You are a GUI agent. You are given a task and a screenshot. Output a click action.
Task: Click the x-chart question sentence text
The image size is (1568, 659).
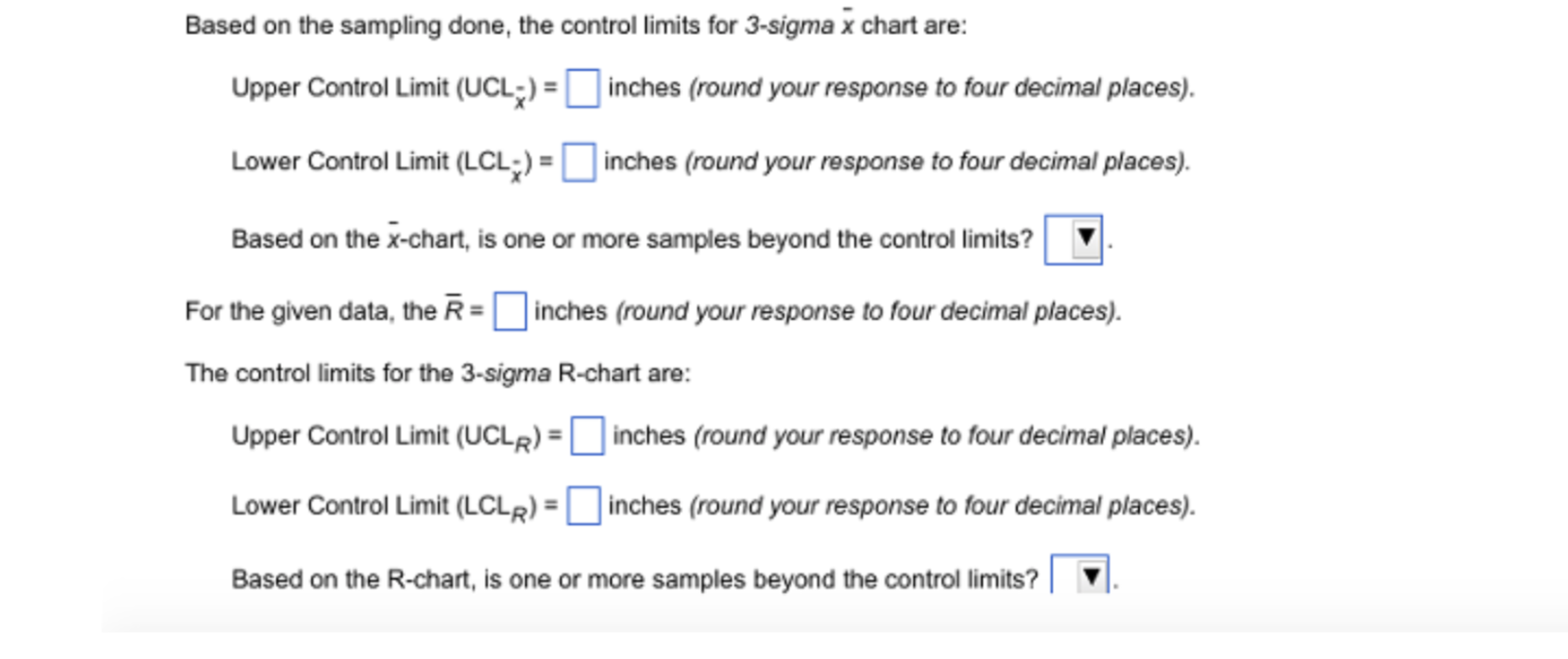[x=630, y=239]
